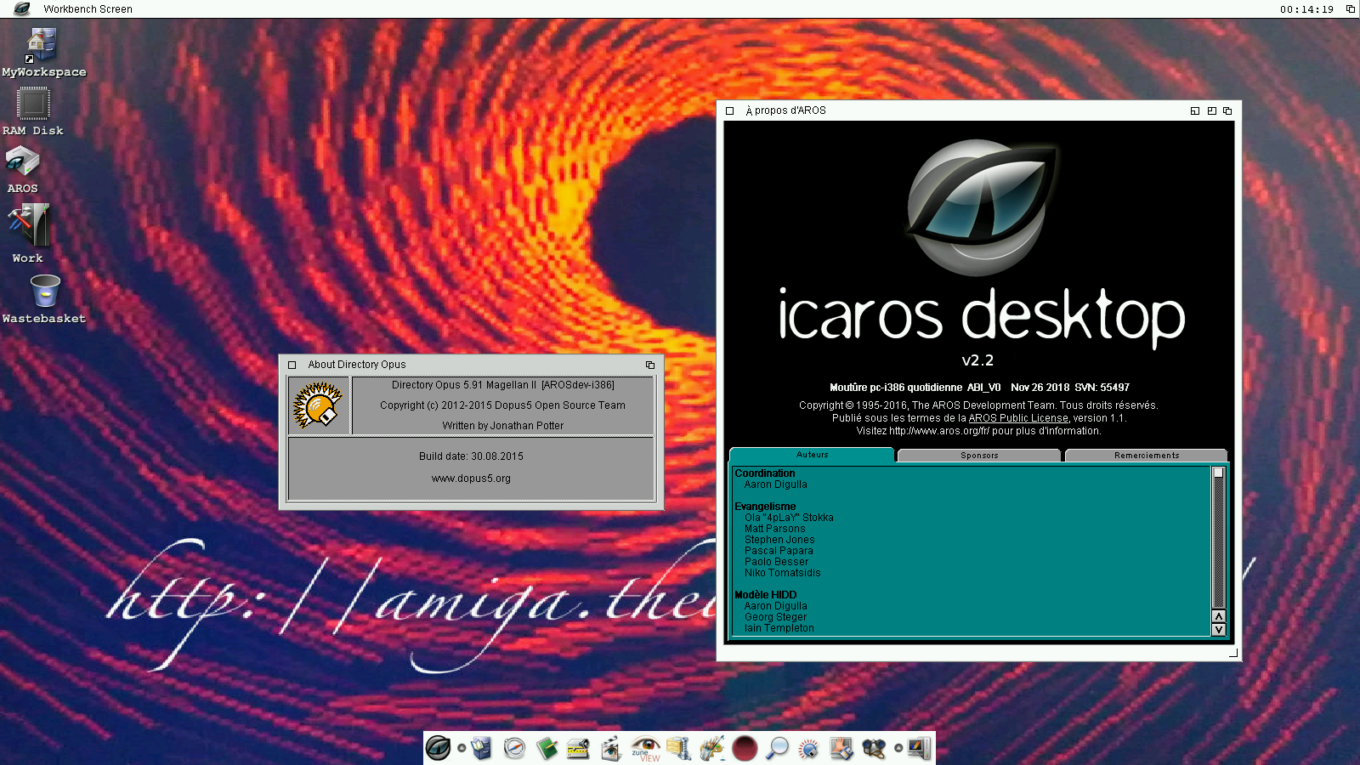The width and height of the screenshot is (1360, 765).
Task: Click the down arrow of the authors scrollbar
Action: pyautogui.click(x=1218, y=630)
